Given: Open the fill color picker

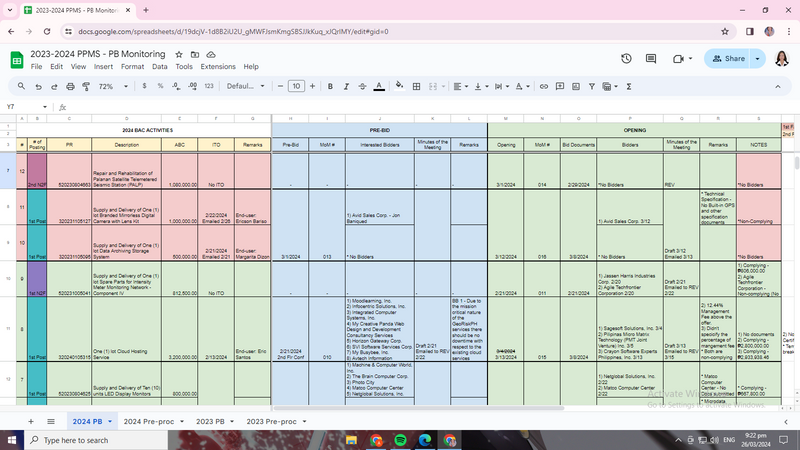Looking at the screenshot, I should coord(399,86).
